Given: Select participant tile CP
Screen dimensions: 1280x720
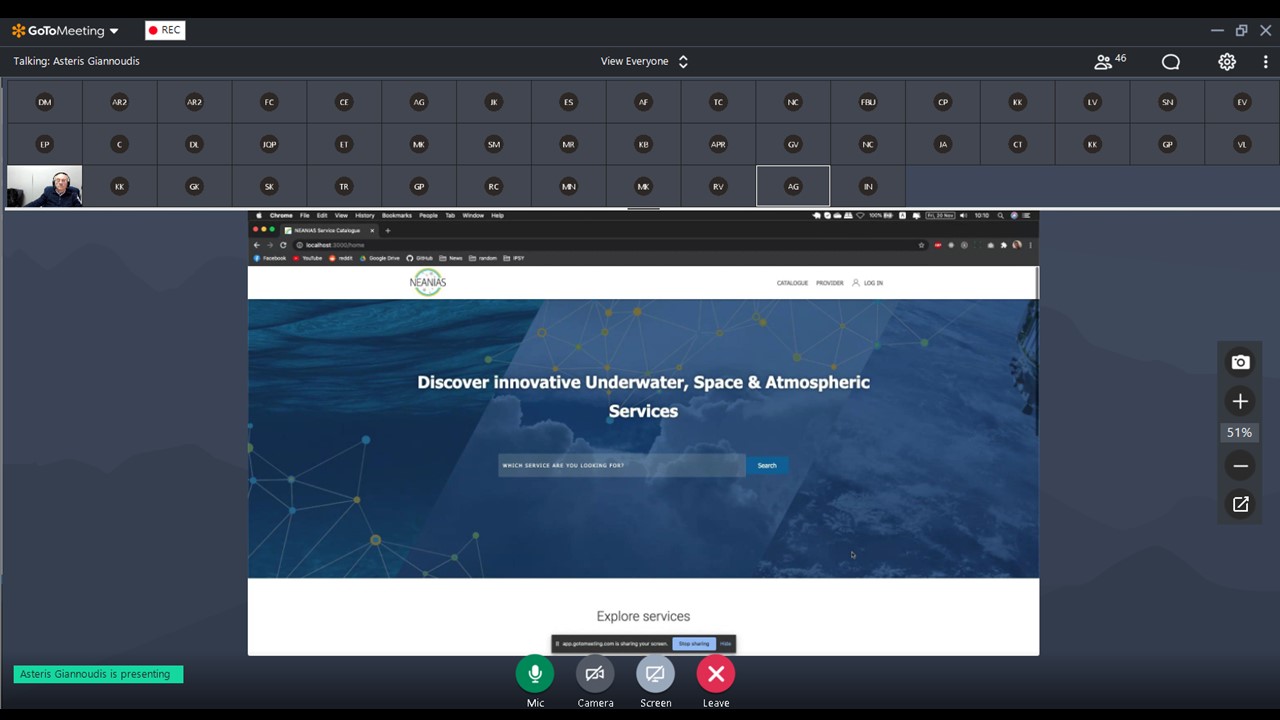Looking at the screenshot, I should click(x=943, y=102).
